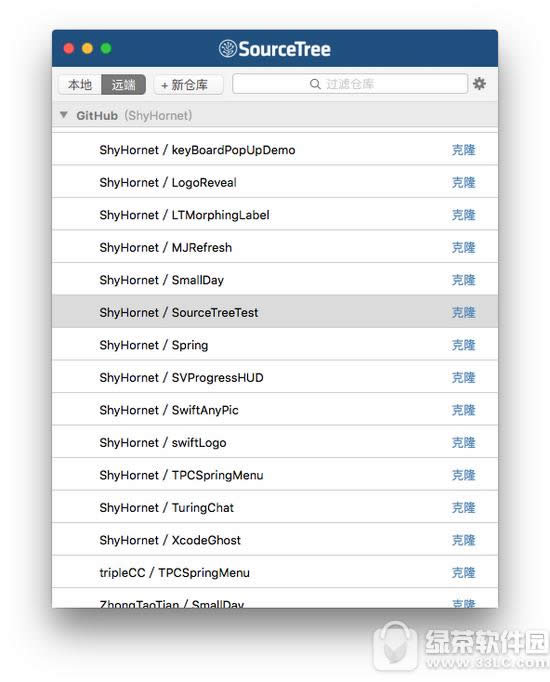Clone the swiftLogo repository
The width and height of the screenshot is (550, 682).
[463, 442]
